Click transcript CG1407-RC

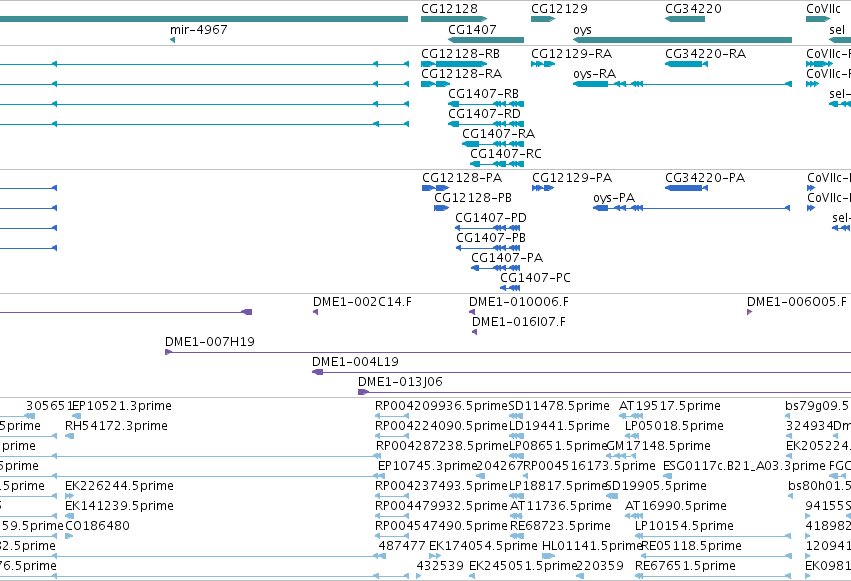(506, 154)
